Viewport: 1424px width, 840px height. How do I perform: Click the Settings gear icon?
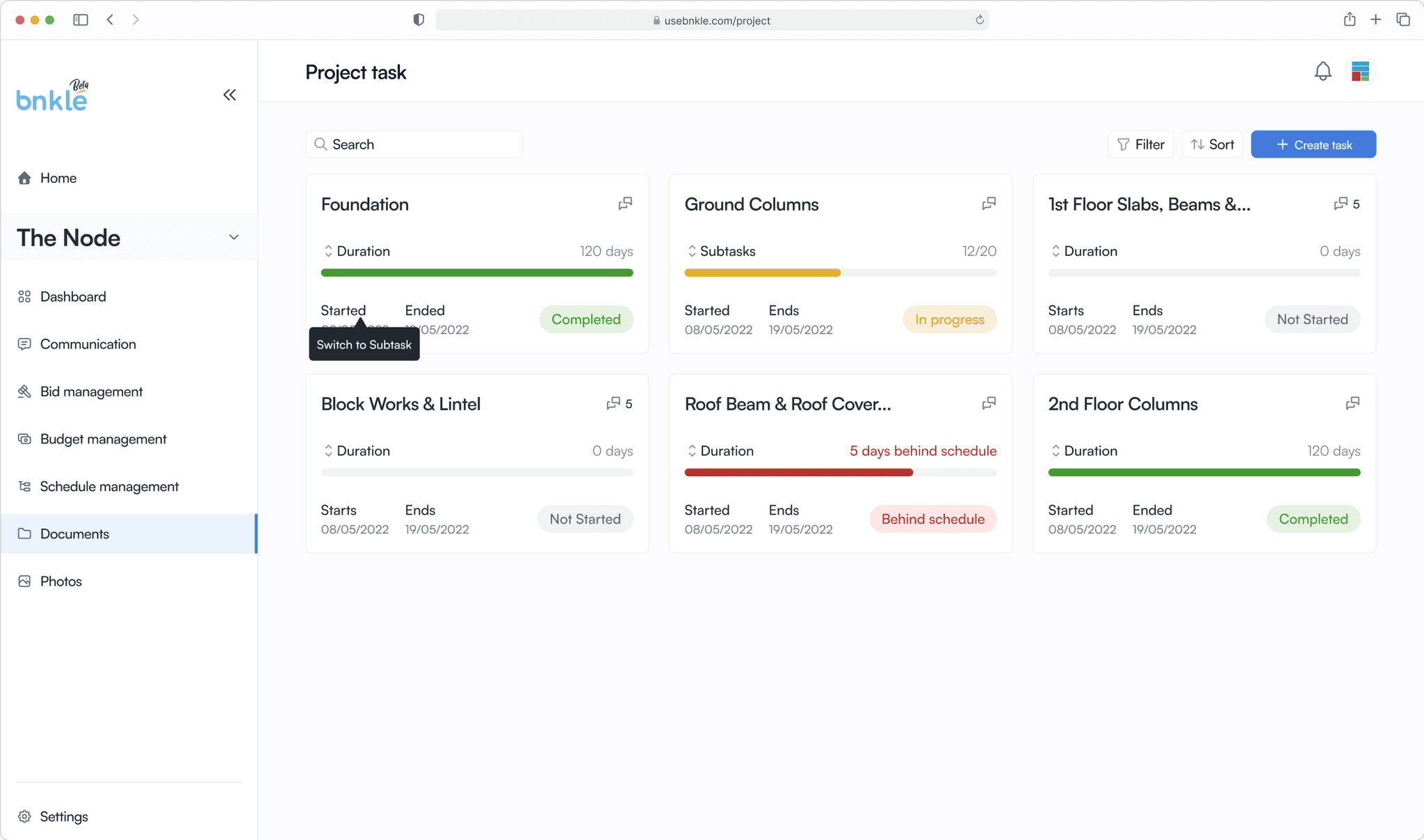pyautogui.click(x=24, y=816)
